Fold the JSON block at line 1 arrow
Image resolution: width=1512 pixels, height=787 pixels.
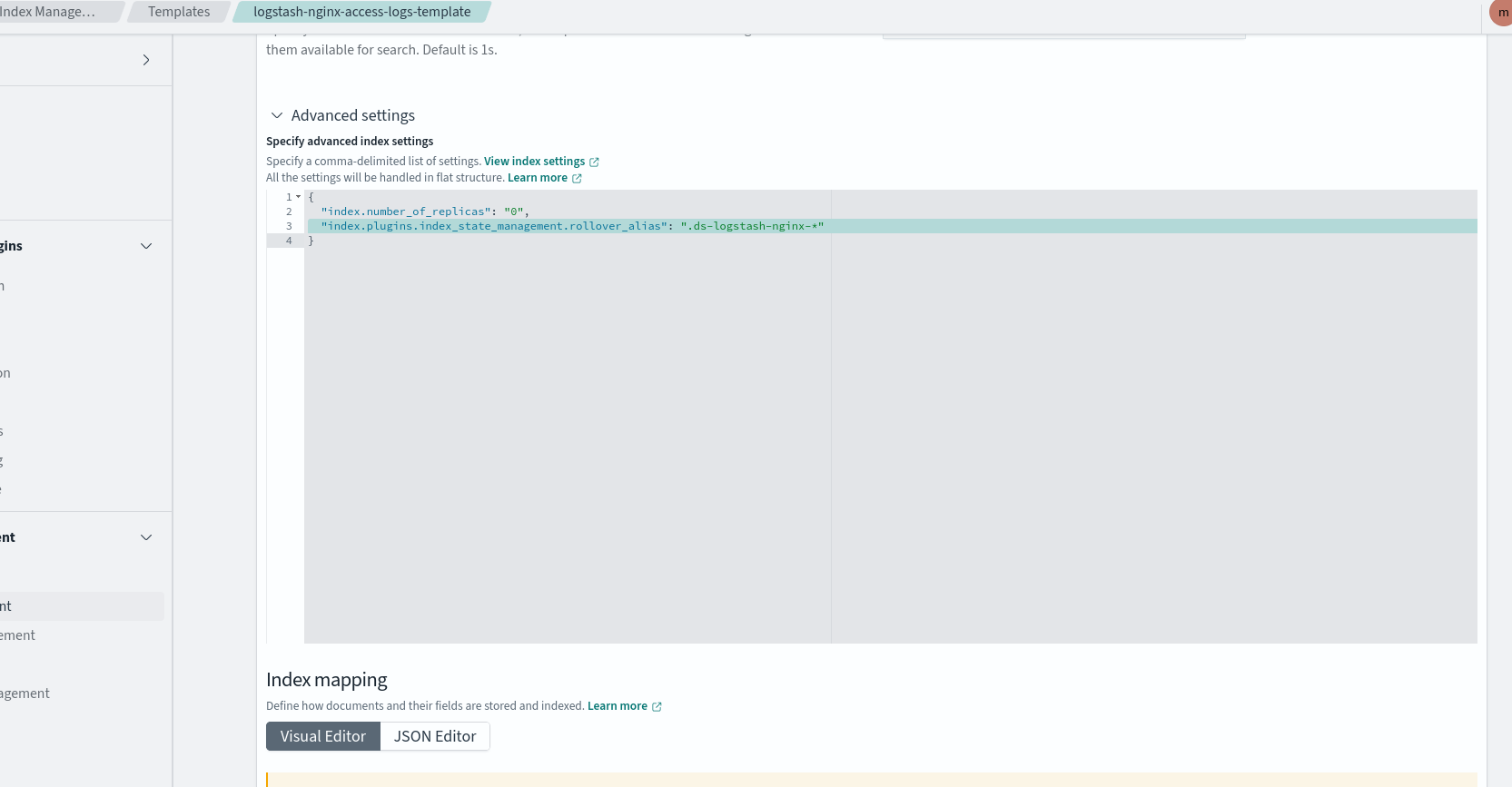298,197
